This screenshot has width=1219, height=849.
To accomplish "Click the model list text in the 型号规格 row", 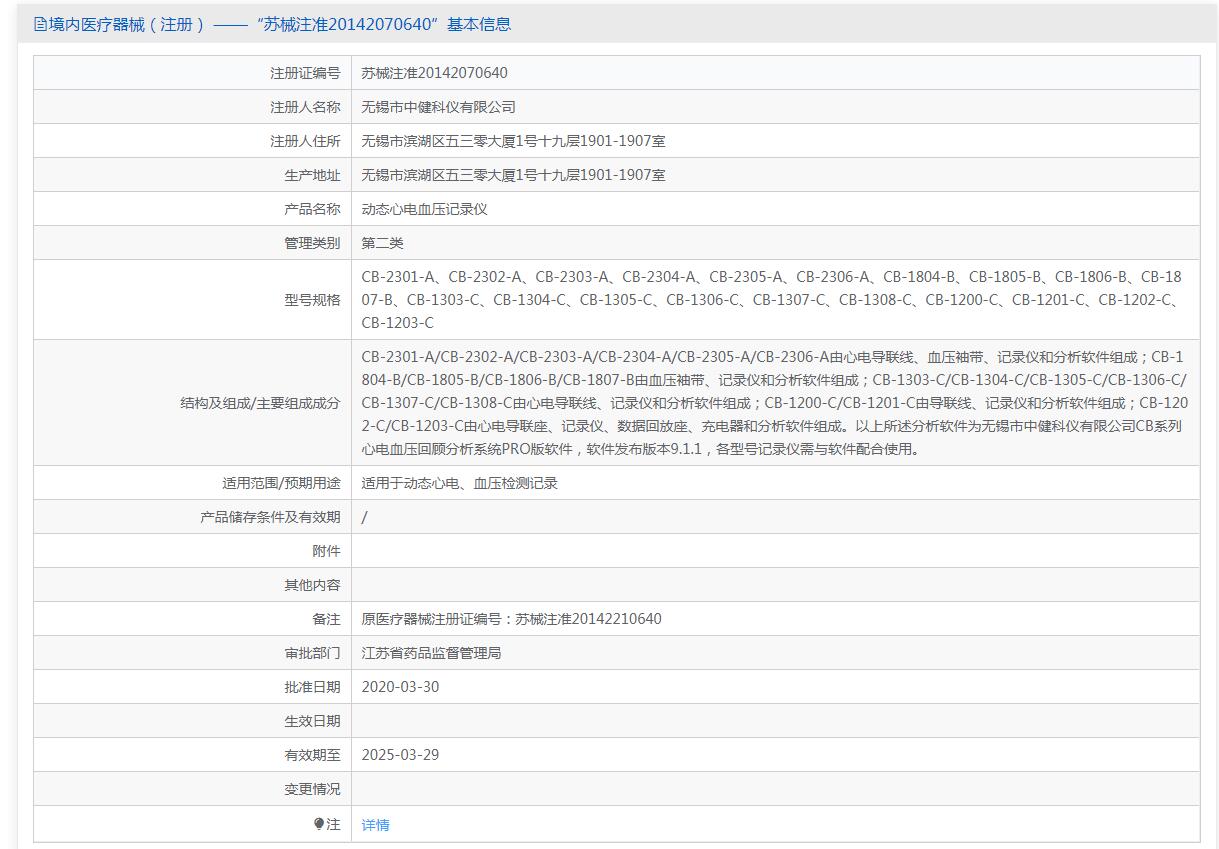I will 770,299.
